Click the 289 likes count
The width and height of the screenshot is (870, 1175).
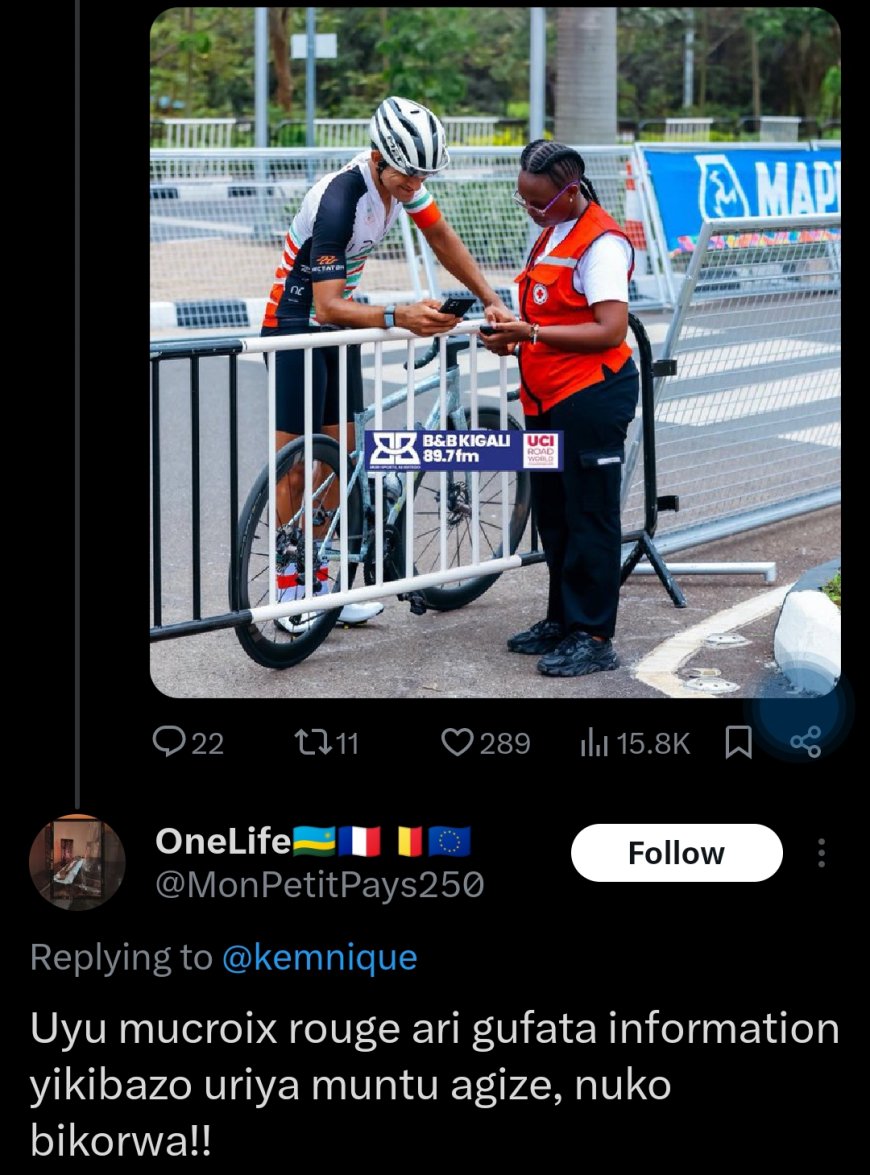504,743
